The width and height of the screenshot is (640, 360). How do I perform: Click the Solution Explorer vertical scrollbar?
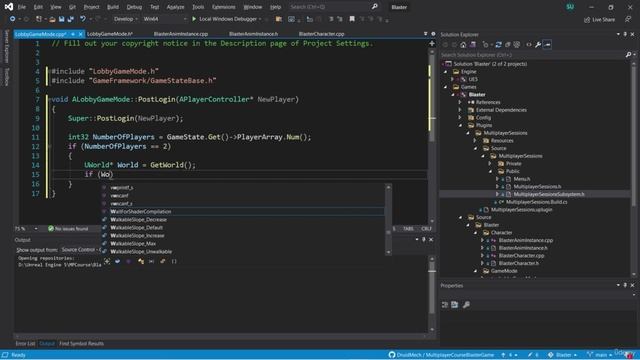[633, 169]
